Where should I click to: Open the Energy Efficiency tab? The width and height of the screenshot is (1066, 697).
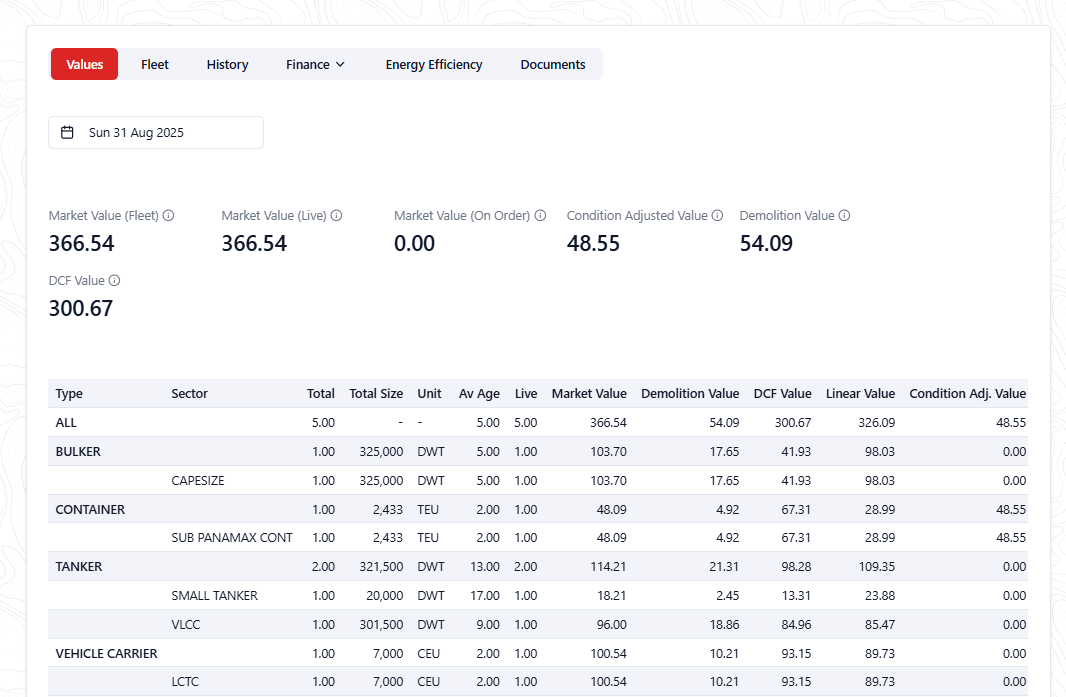[x=434, y=65]
